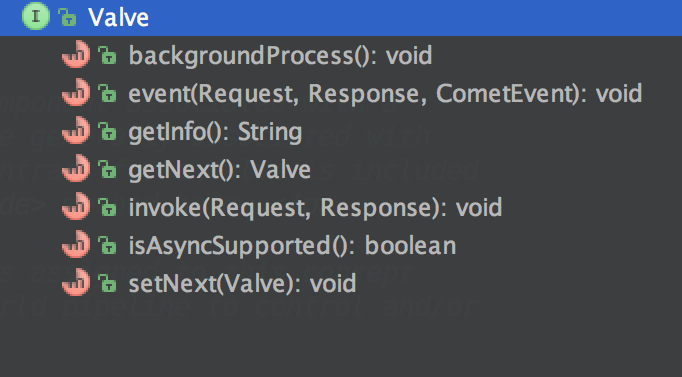682x377 pixels.
Task: Click the green interface icon beside Valve
Action: (36, 17)
